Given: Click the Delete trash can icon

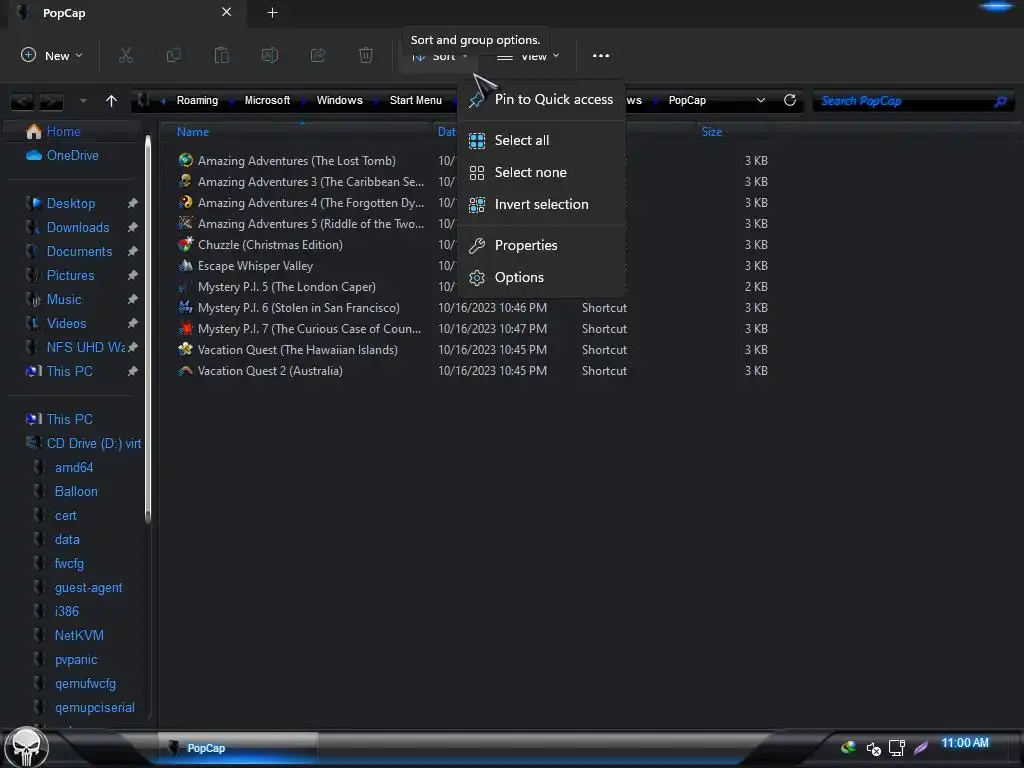Looking at the screenshot, I should (366, 56).
